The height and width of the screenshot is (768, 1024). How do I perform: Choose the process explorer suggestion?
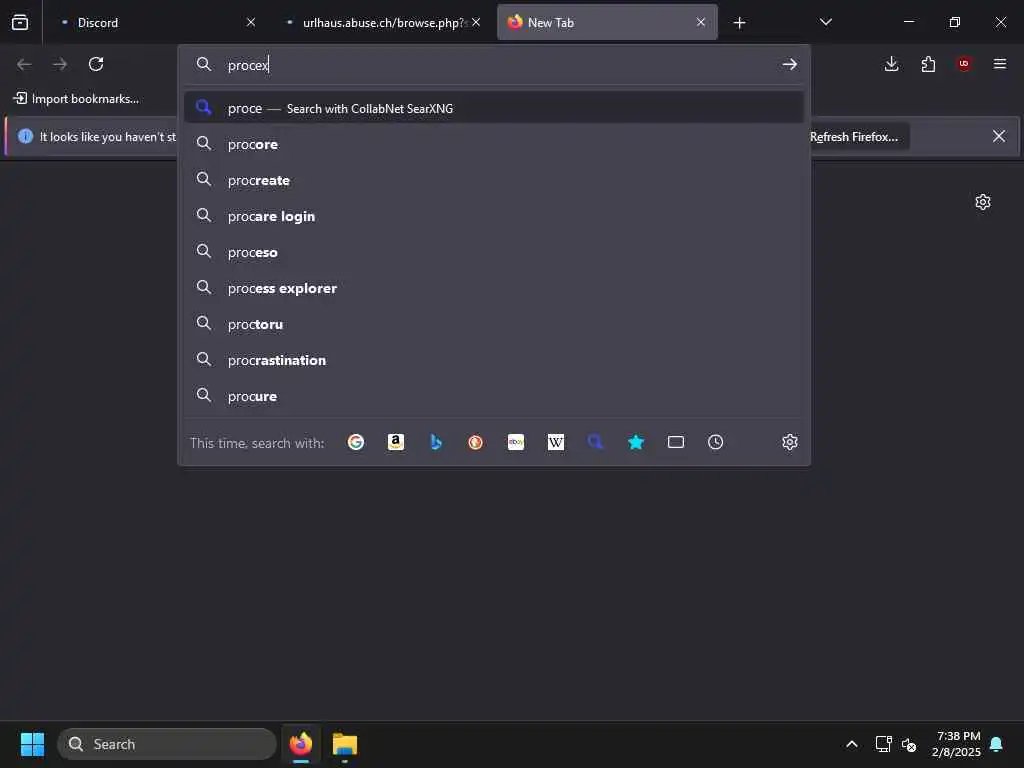click(x=494, y=288)
